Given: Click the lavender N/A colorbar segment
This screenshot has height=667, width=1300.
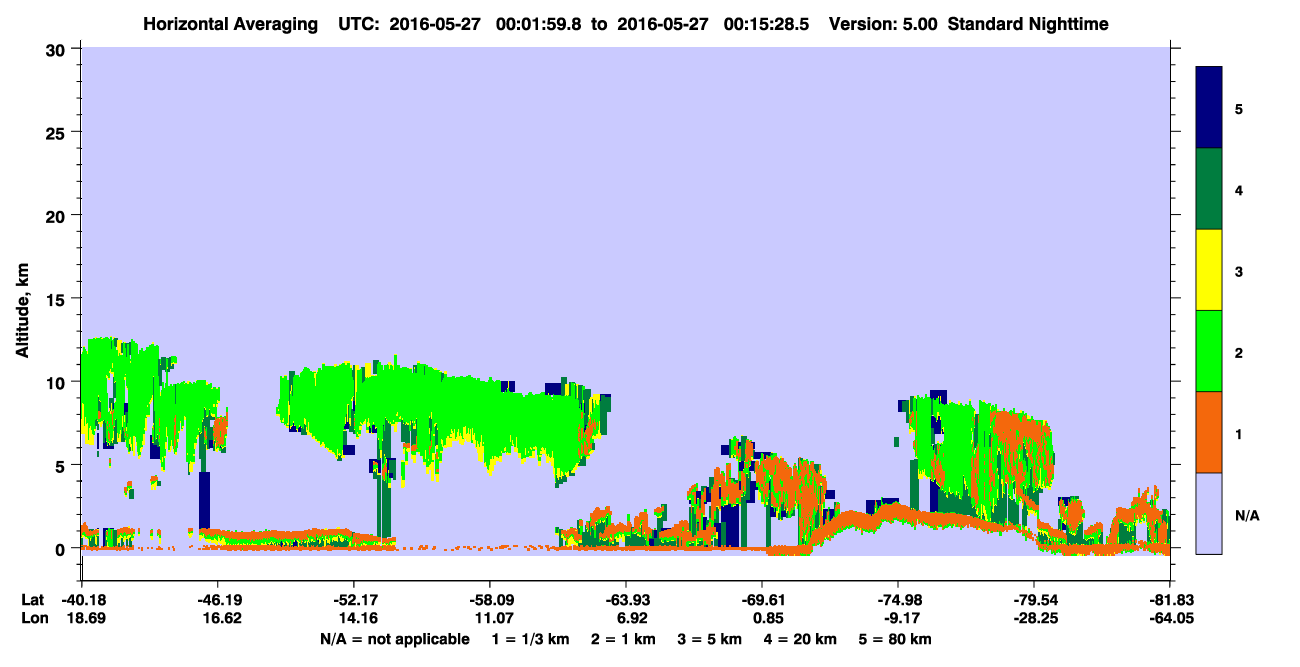Looking at the screenshot, I should click(1209, 513).
